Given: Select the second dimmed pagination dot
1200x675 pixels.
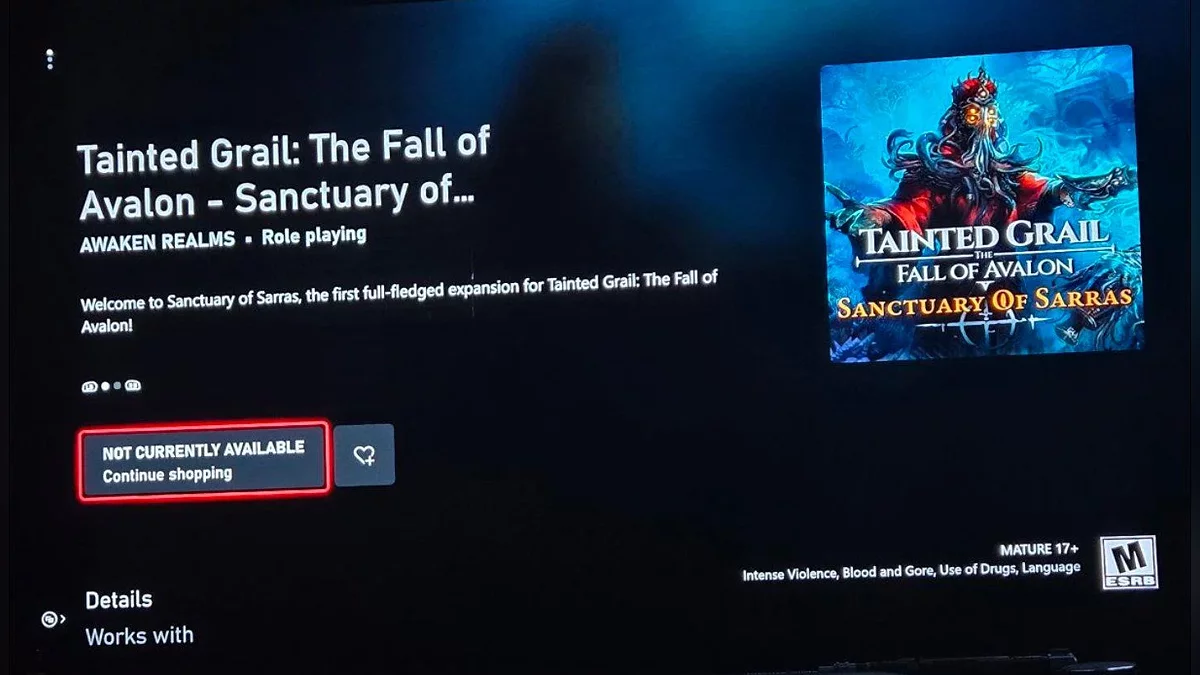Looking at the screenshot, I should [x=118, y=386].
